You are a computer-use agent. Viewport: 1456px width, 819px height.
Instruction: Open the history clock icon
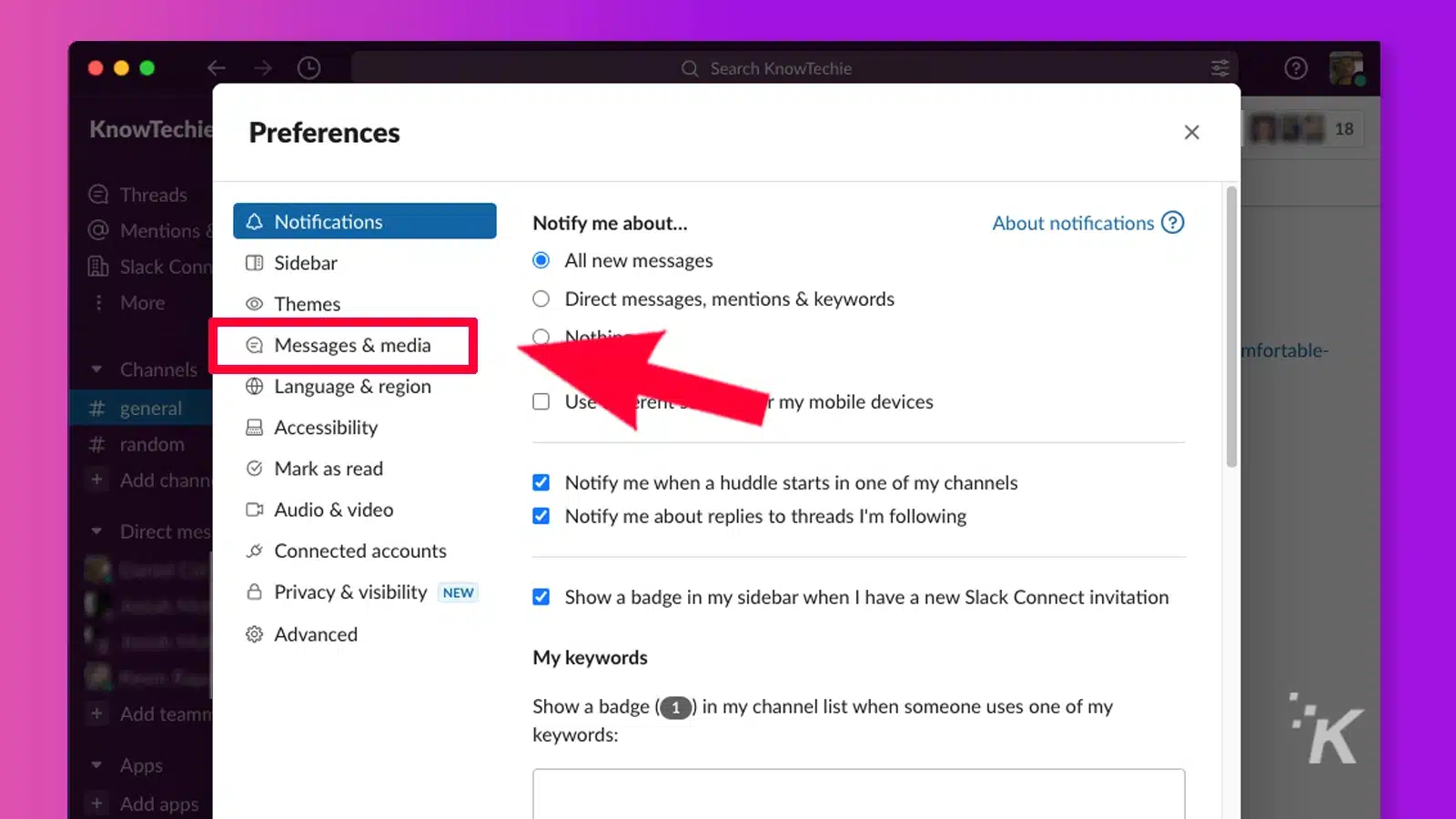pos(309,68)
